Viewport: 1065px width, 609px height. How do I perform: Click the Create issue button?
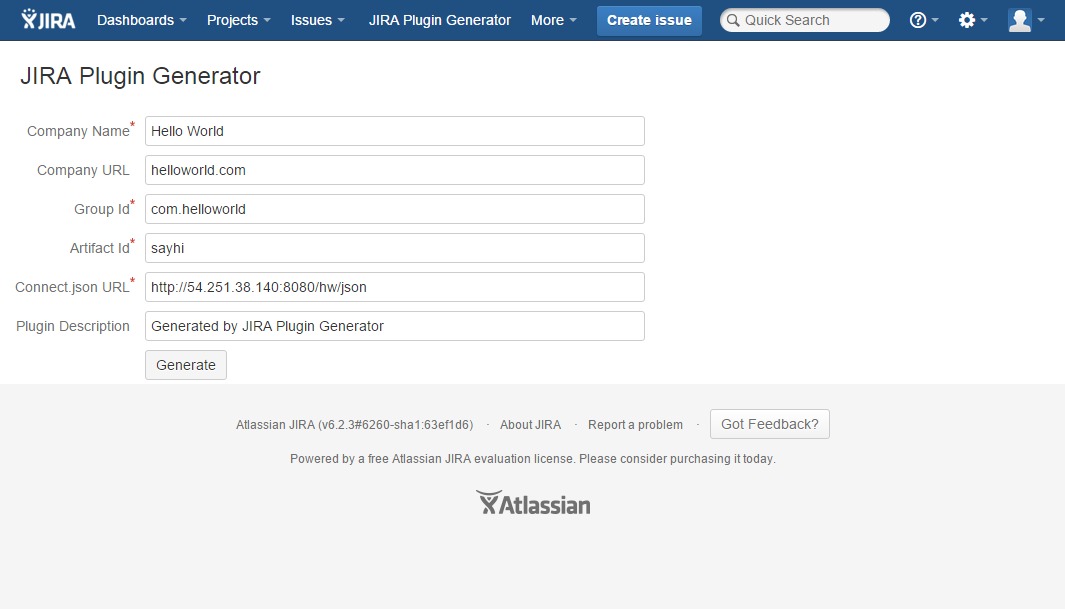(x=649, y=20)
